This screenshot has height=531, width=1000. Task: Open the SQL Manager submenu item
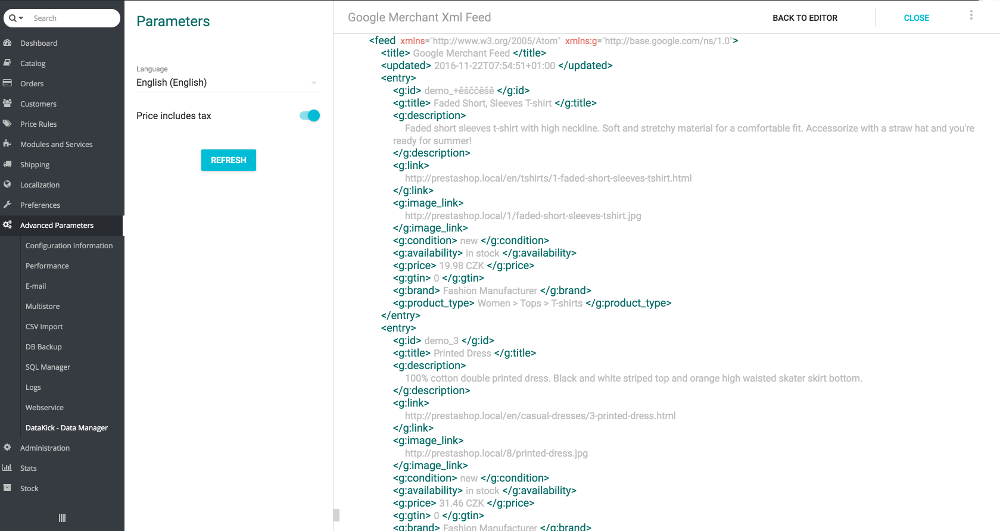pos(48,367)
